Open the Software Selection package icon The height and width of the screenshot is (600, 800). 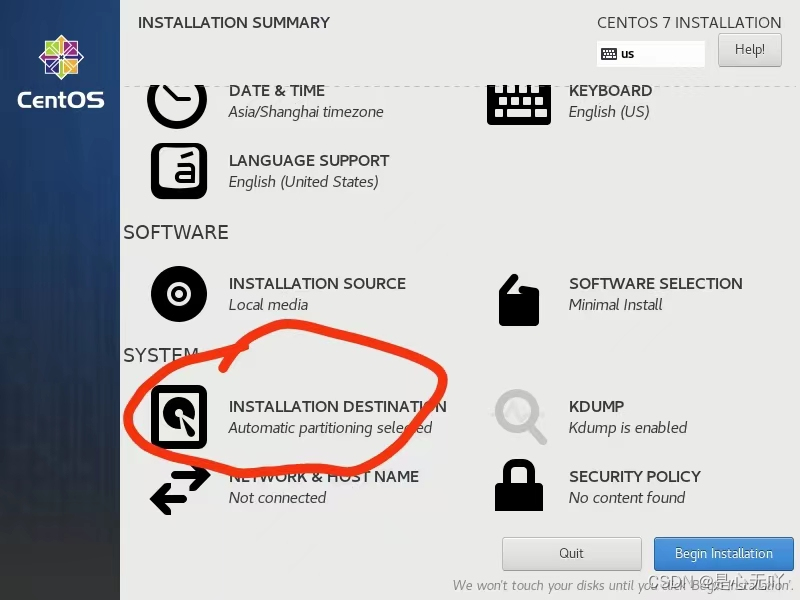point(519,300)
